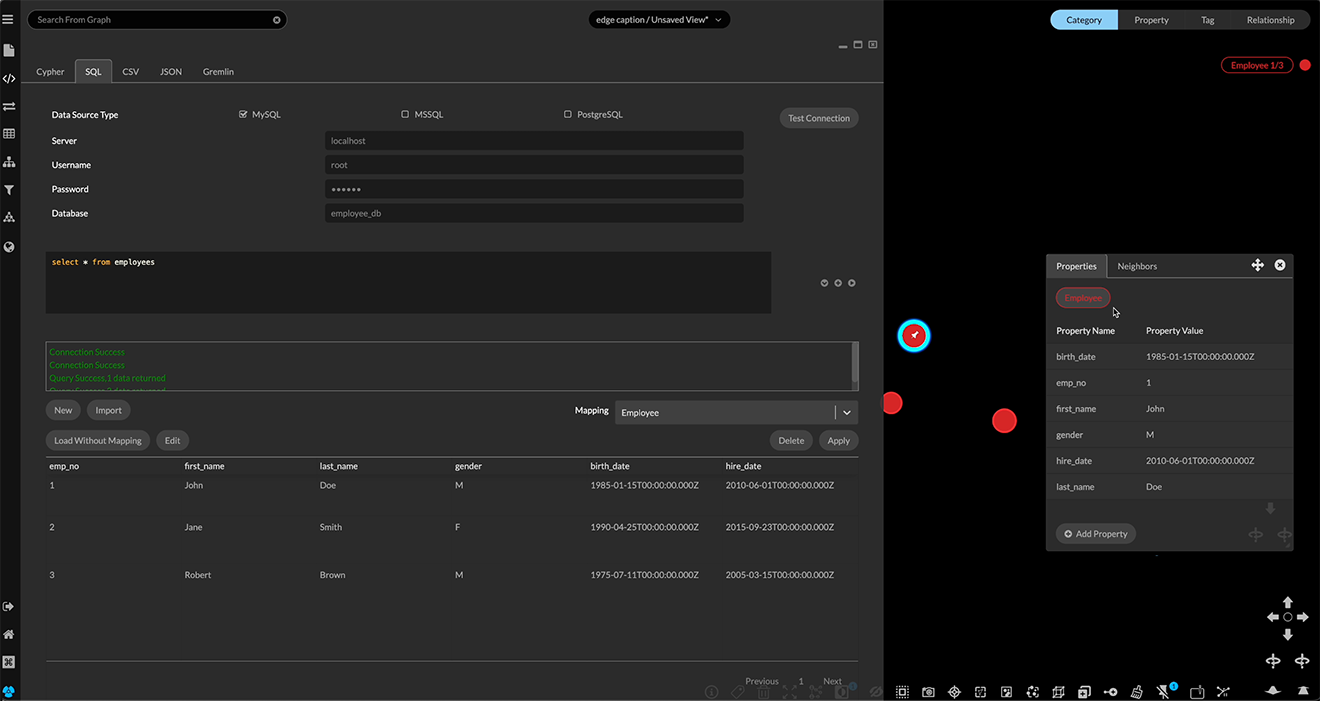1320x701 pixels.
Task: Expand more properties with the down arrow
Action: pos(1271,509)
